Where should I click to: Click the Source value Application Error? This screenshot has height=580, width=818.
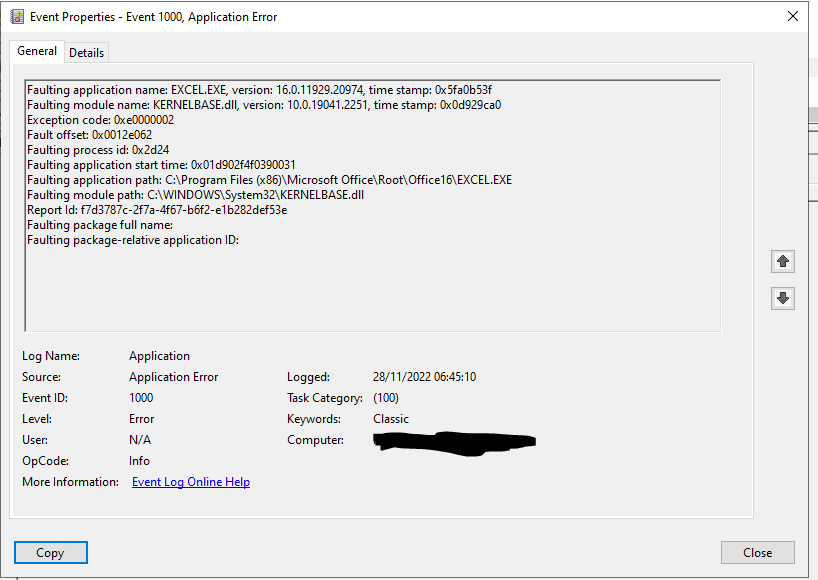pos(174,377)
